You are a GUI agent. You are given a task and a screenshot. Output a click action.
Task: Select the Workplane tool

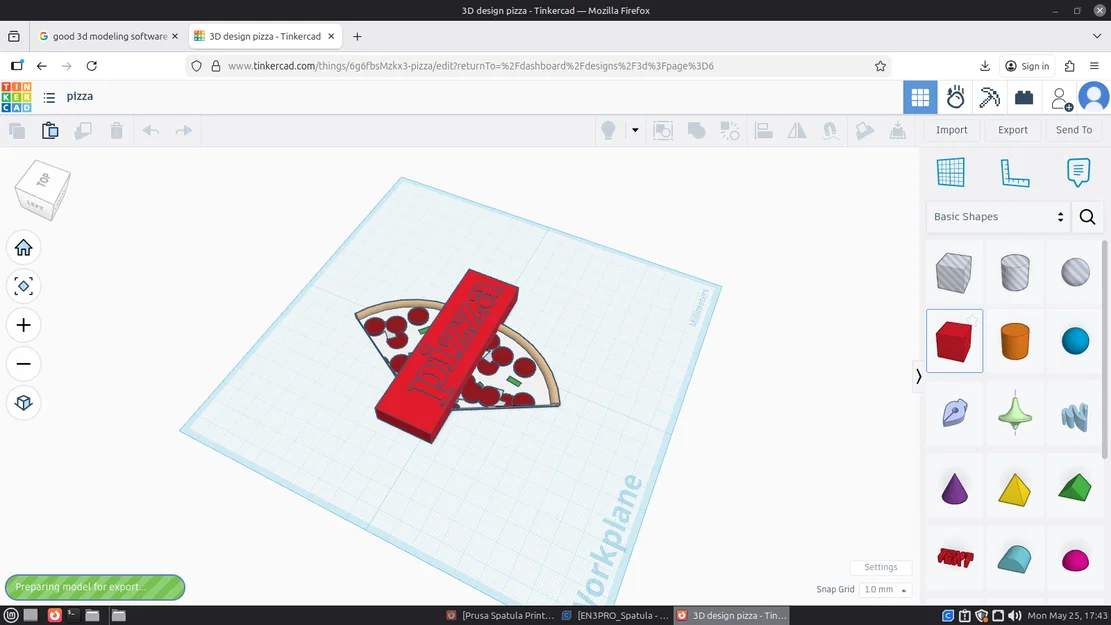[x=950, y=172]
